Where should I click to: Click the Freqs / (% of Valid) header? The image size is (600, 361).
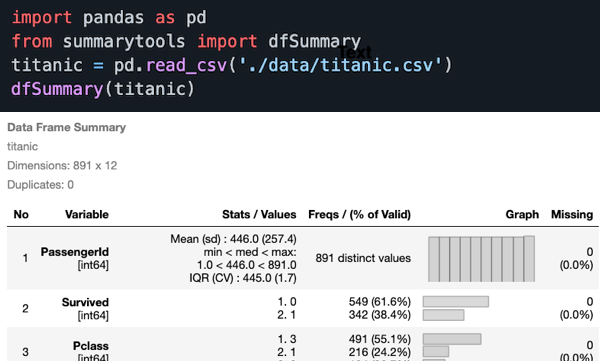tap(359, 214)
